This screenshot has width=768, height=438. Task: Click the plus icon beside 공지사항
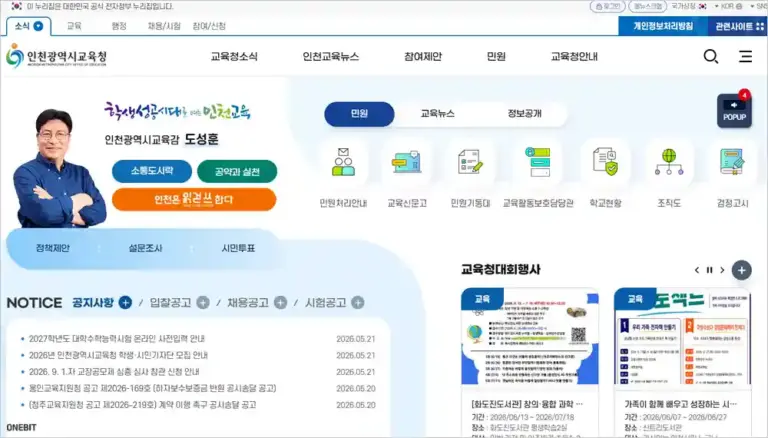click(125, 303)
